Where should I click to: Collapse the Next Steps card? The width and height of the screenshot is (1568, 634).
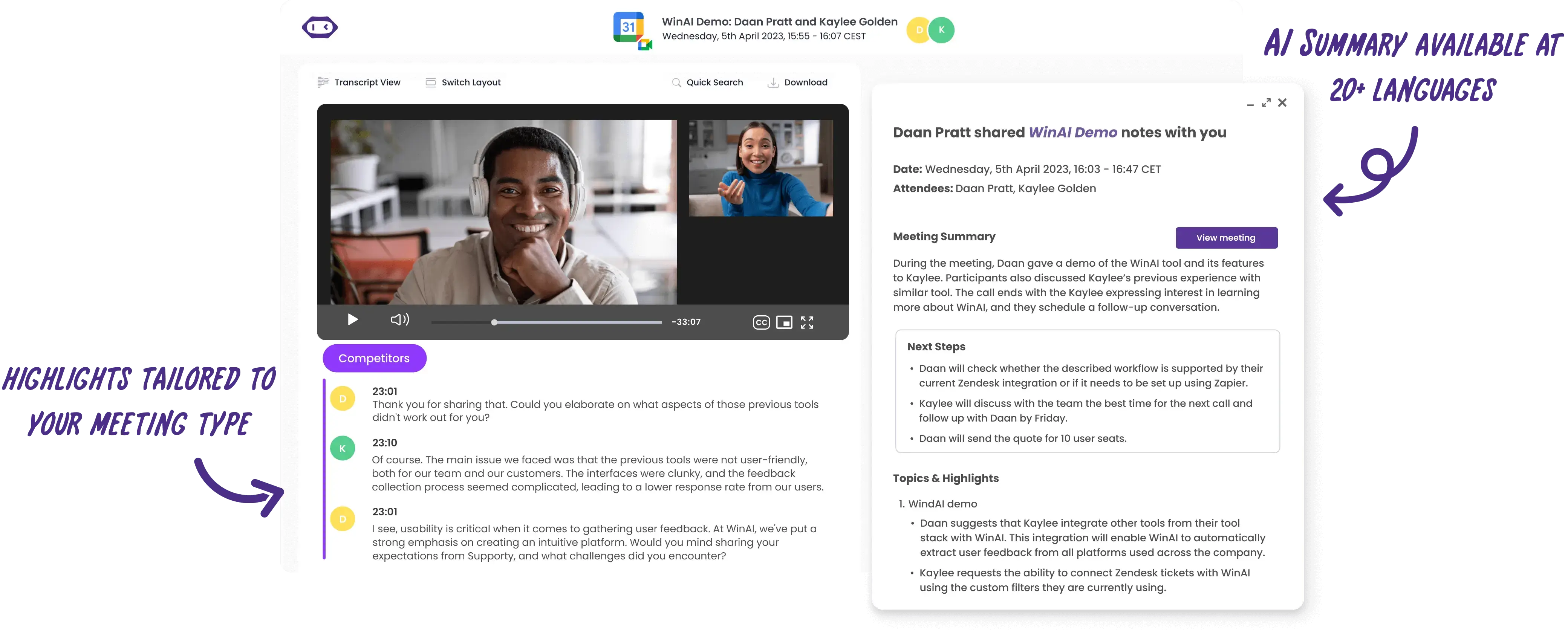tap(936, 346)
